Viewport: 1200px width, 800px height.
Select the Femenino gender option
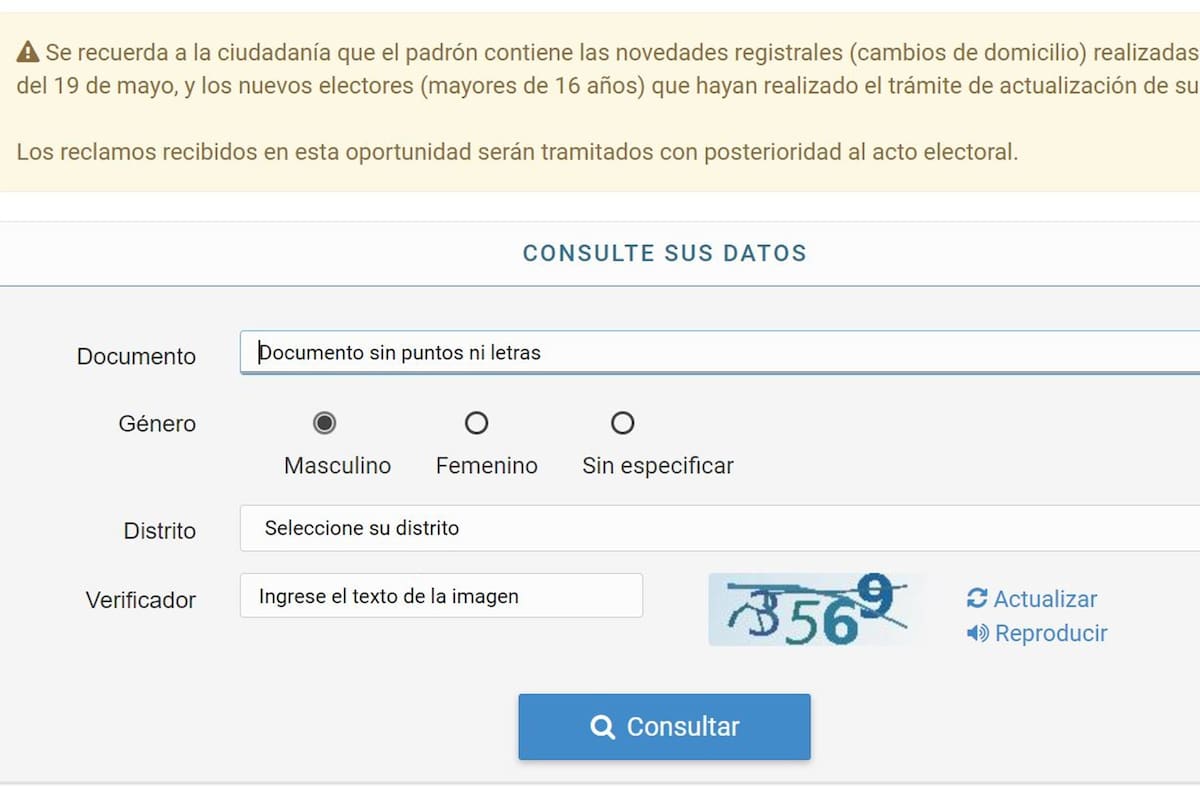point(476,423)
